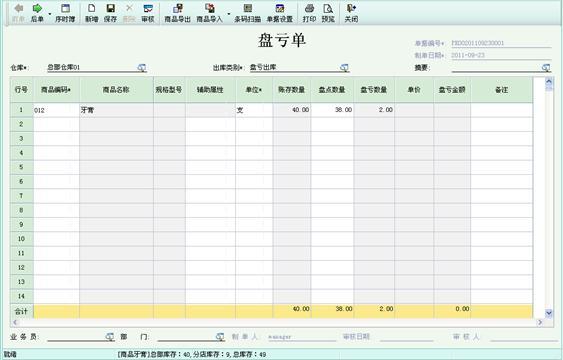Preview the document with 预览
Viewport: 563px width, 360px height.
coord(328,13)
